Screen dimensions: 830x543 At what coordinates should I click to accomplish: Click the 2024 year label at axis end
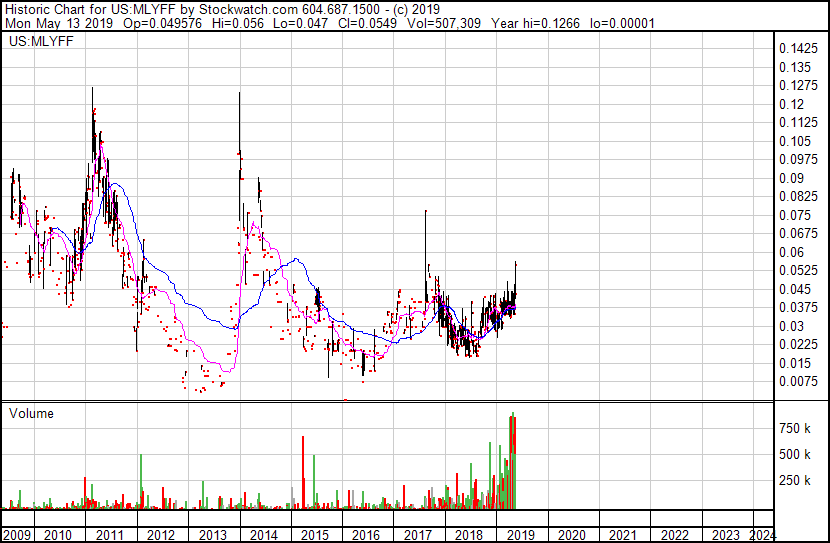point(762,535)
